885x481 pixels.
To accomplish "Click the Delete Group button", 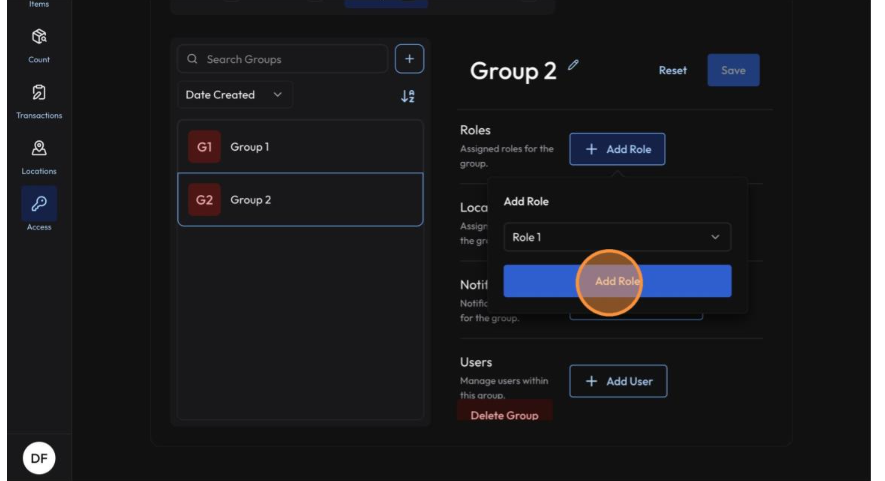I will point(504,411).
